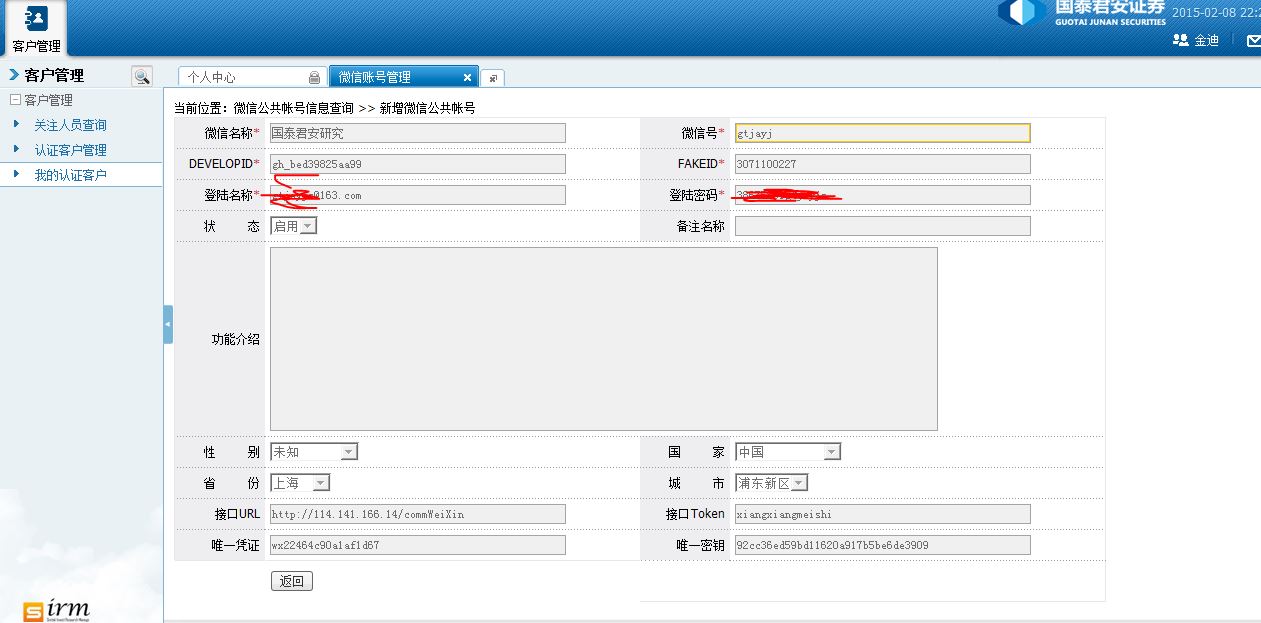Open the 城市 dropdown showing 浦东新区
The height and width of the screenshot is (623, 1261).
pos(771,483)
